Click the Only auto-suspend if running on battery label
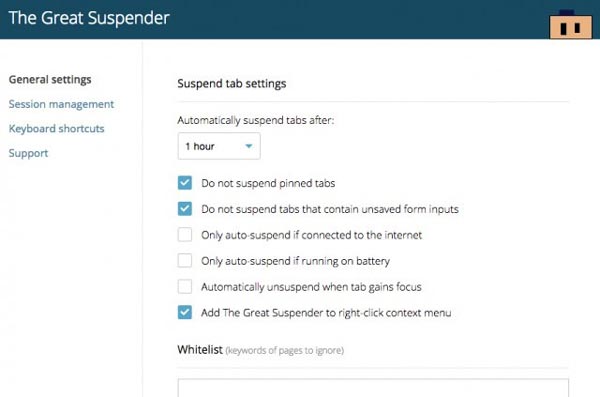Screen dimensions: 600x397 (x=295, y=261)
